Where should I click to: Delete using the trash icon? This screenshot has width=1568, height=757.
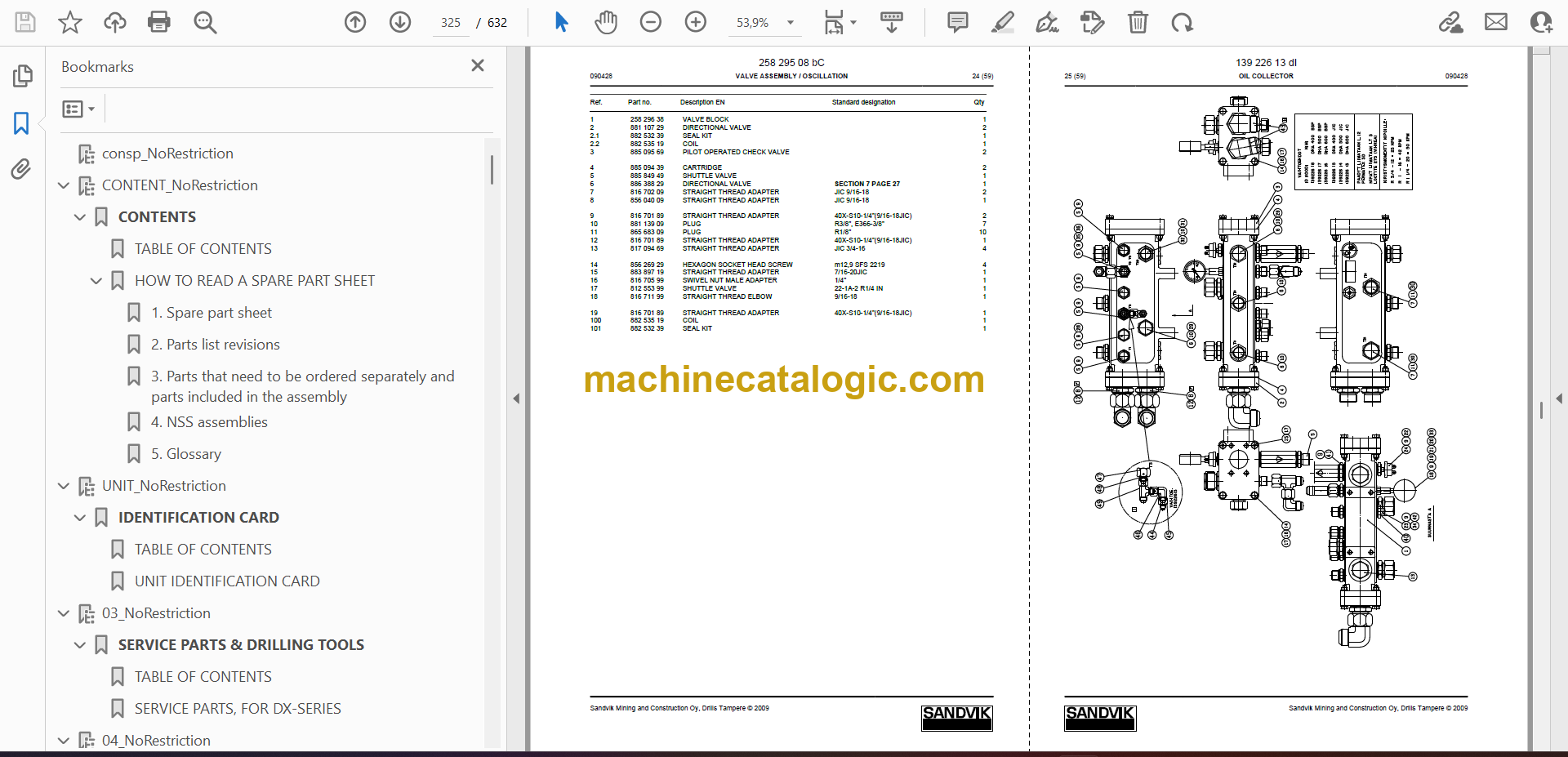point(1138,22)
